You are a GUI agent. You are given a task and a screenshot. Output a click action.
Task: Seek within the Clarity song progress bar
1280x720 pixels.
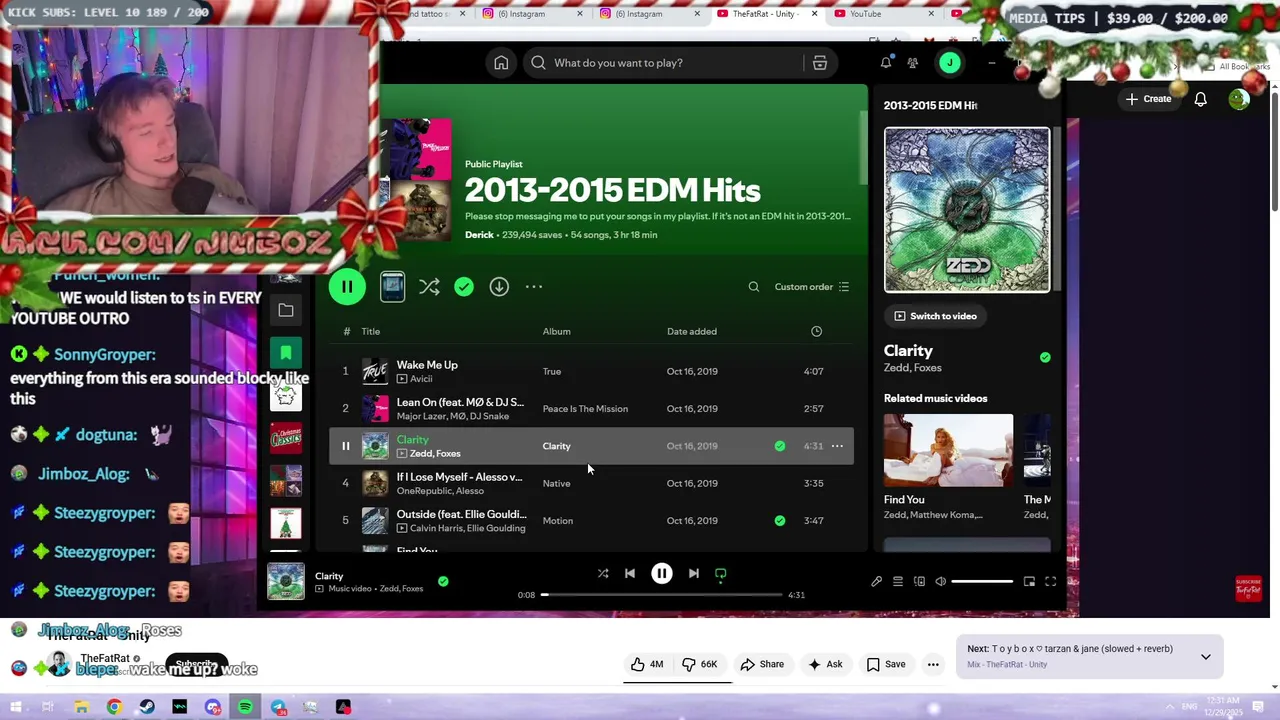click(662, 595)
